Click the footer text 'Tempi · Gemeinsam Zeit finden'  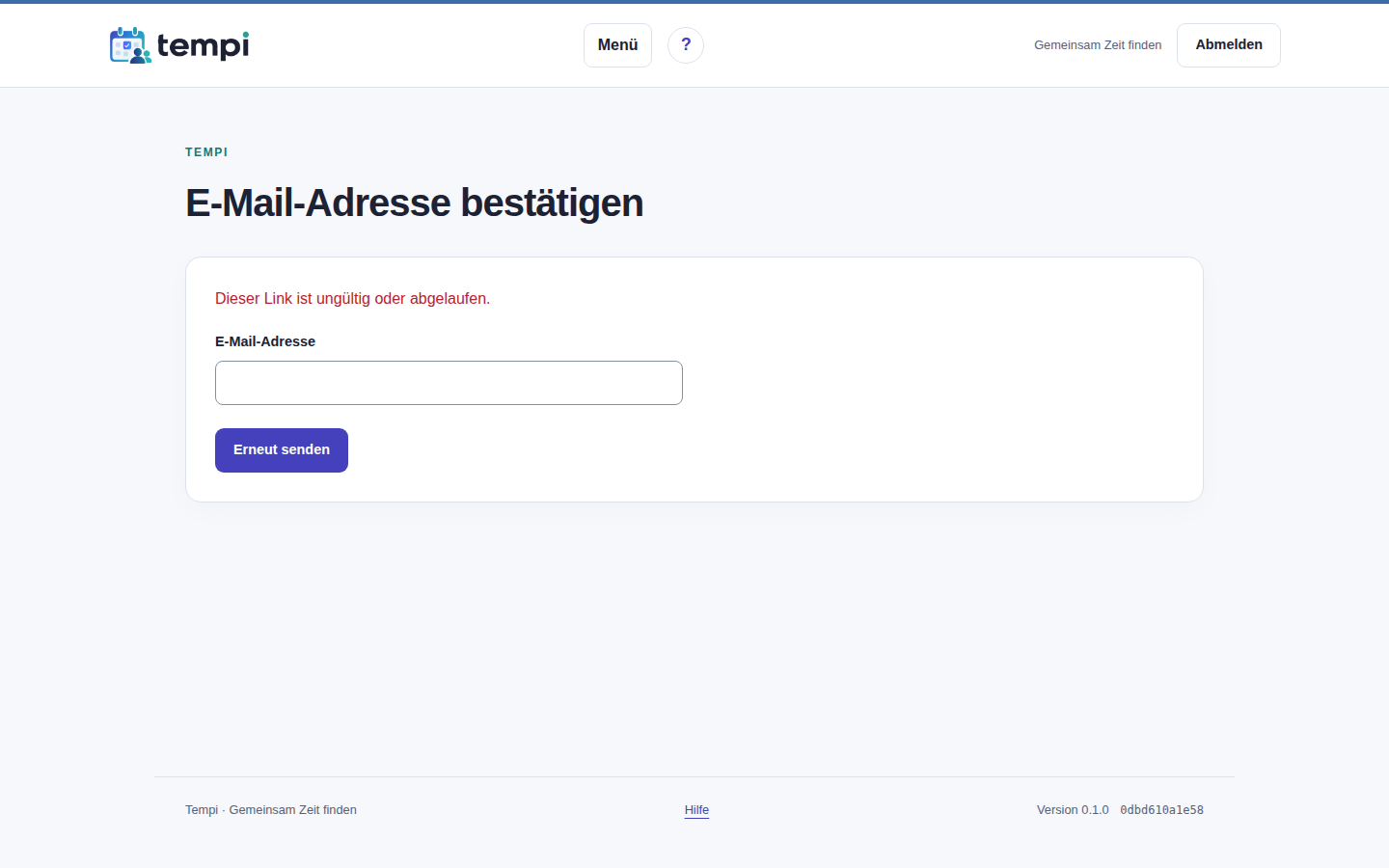(271, 810)
